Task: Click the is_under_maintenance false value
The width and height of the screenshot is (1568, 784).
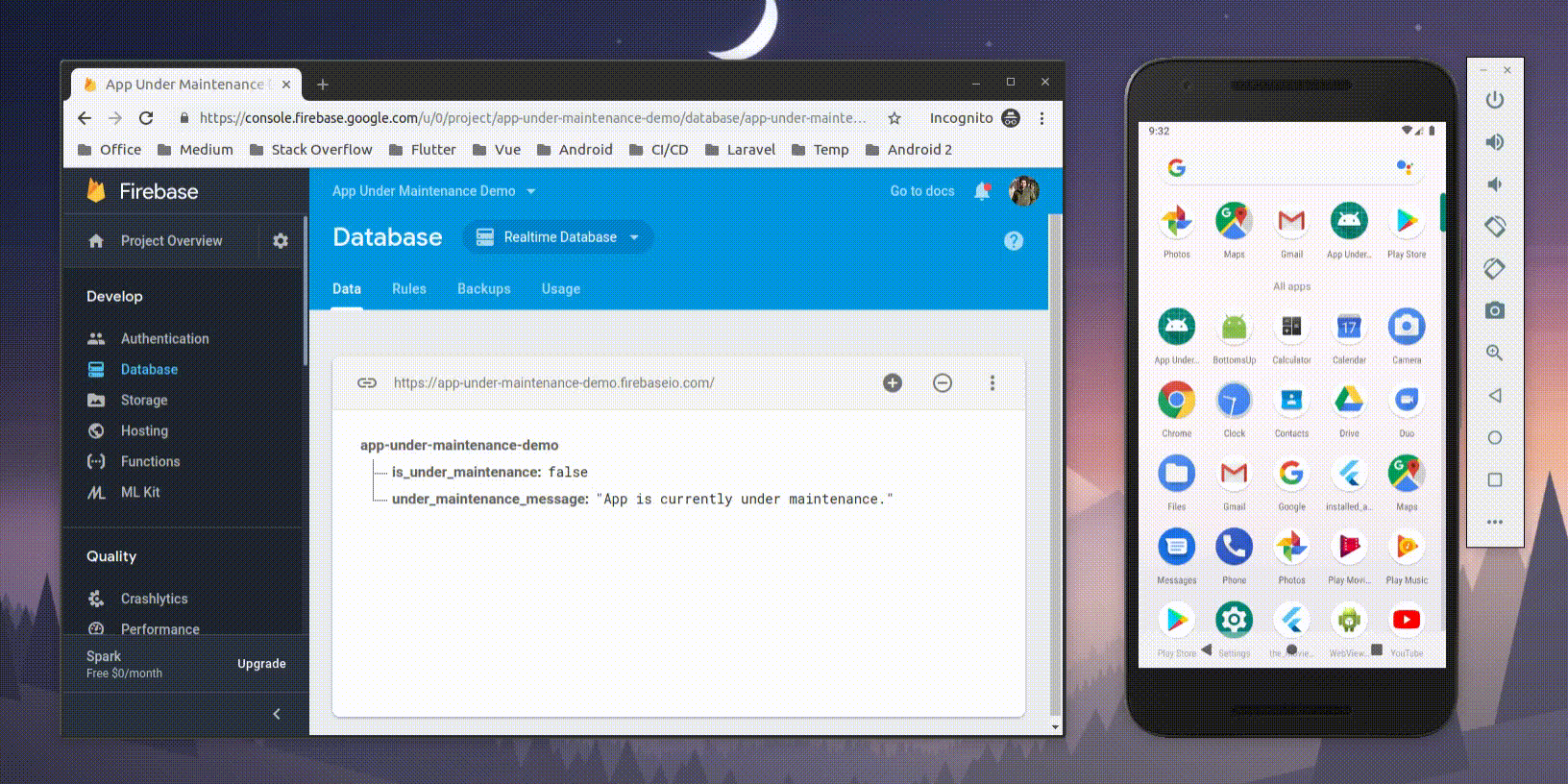Action: pos(568,473)
